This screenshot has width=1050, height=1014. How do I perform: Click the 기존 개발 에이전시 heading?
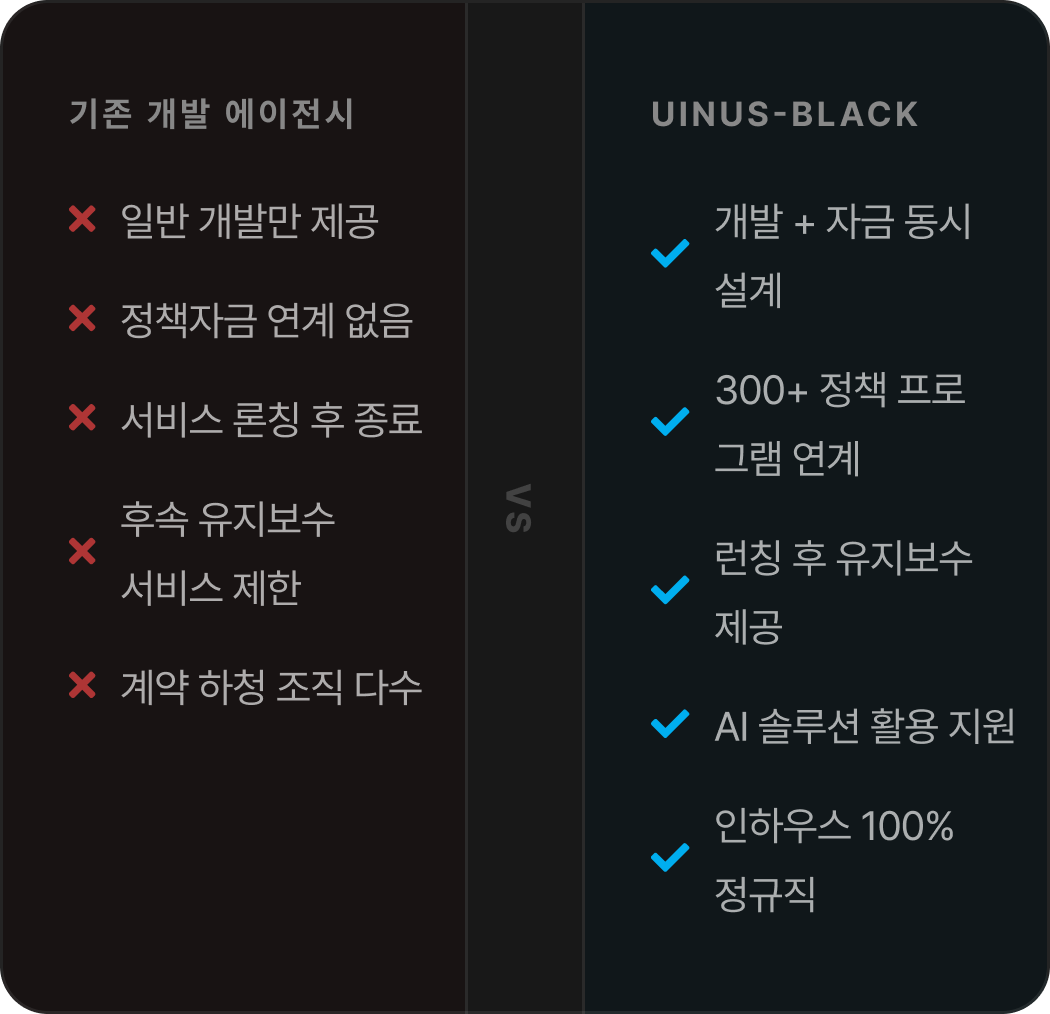(212, 114)
